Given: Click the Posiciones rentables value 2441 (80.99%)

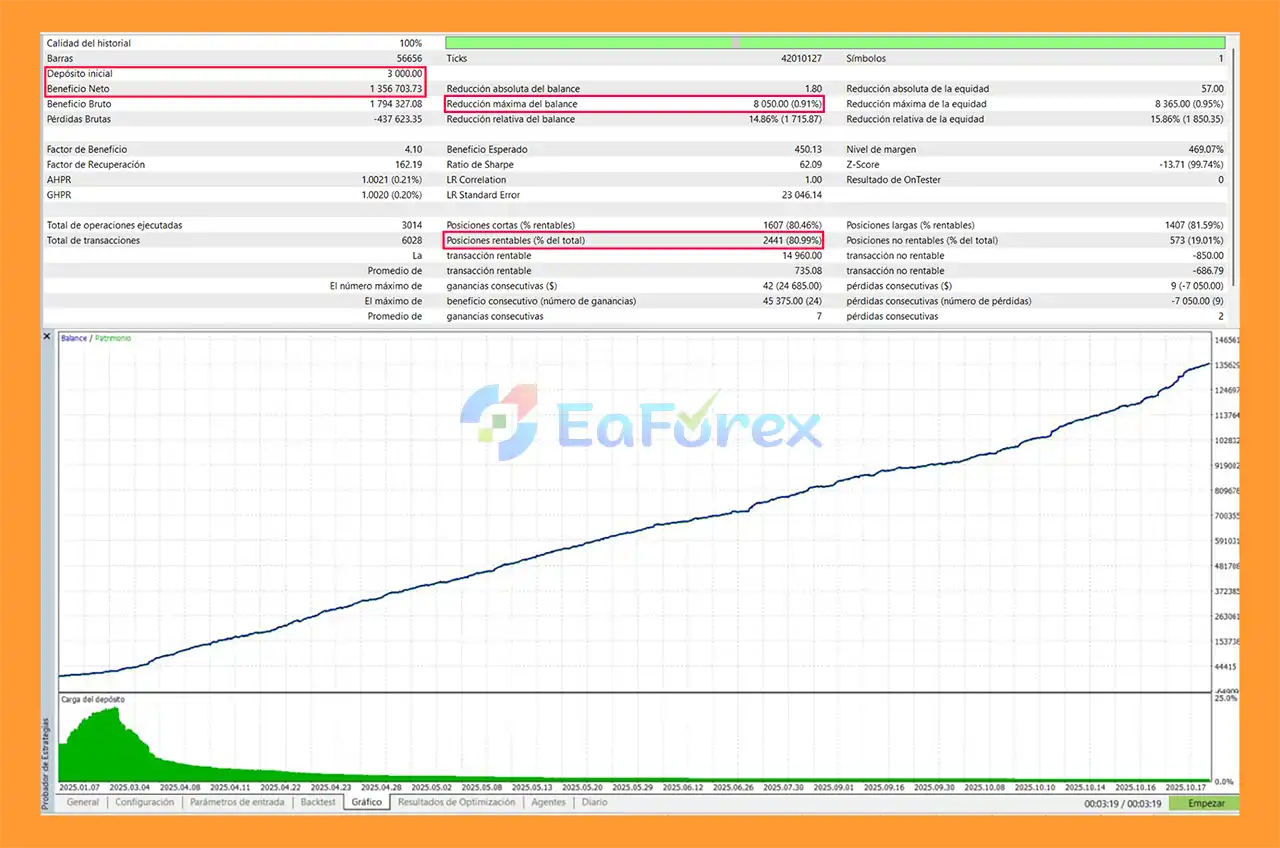Looking at the screenshot, I should [785, 240].
